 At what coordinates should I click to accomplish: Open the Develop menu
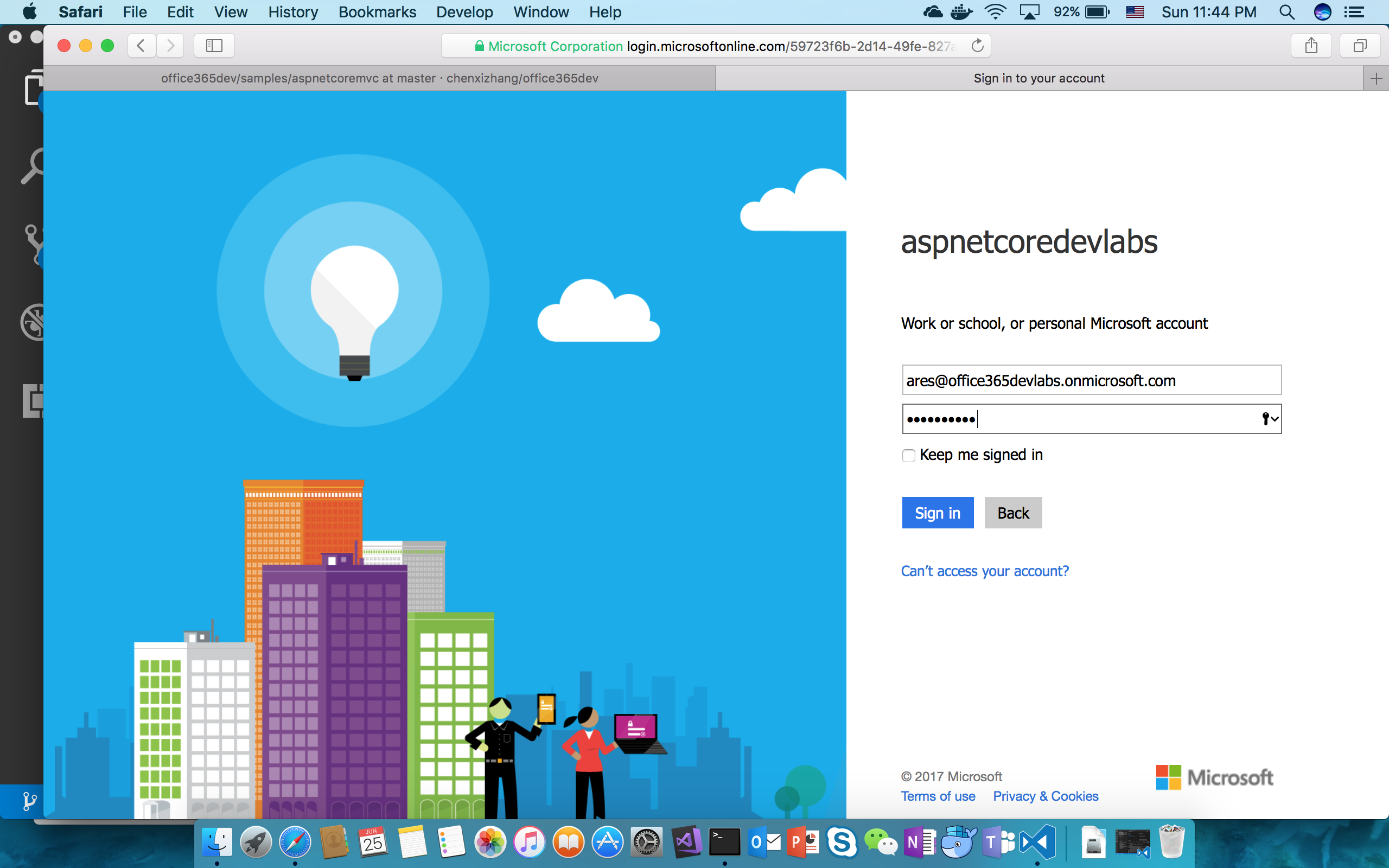464,12
